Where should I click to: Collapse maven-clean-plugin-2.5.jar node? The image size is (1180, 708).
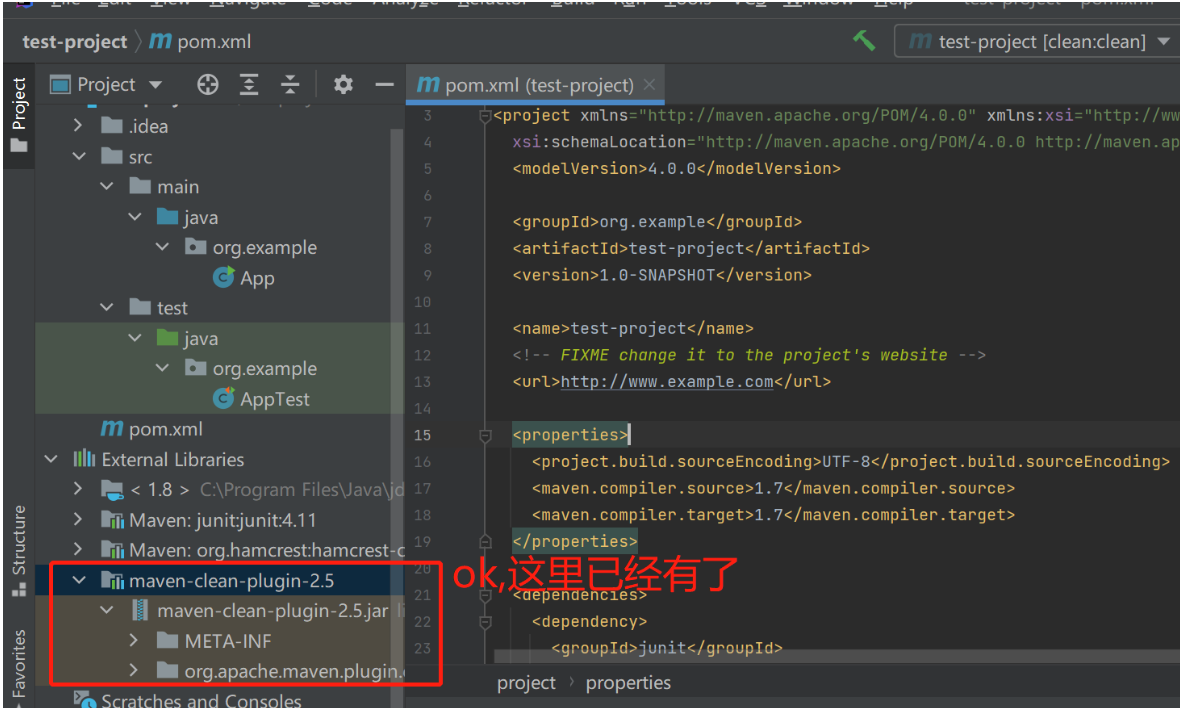106,610
